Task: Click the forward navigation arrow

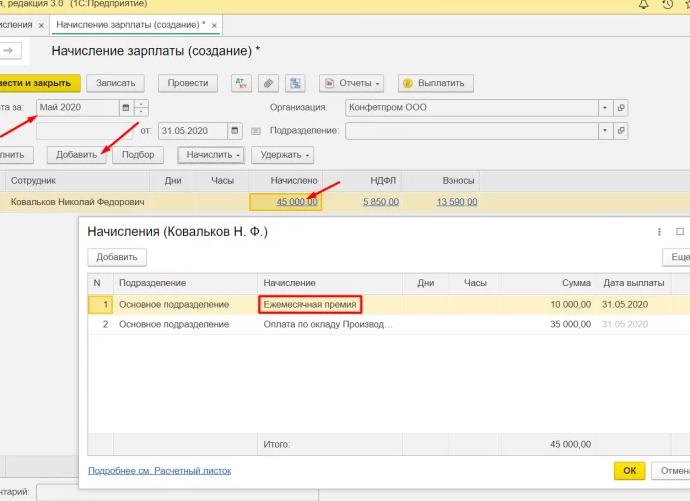Action: 8,51
